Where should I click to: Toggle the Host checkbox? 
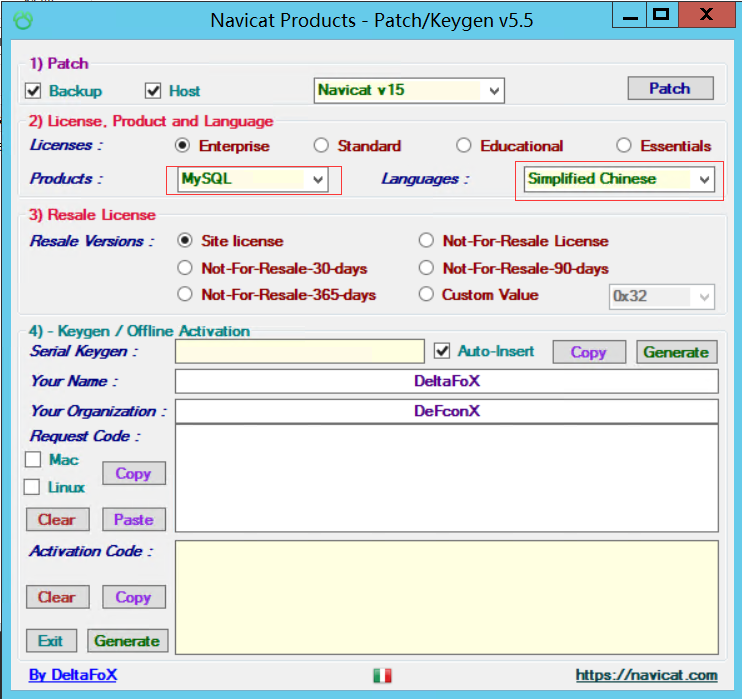(x=153, y=90)
